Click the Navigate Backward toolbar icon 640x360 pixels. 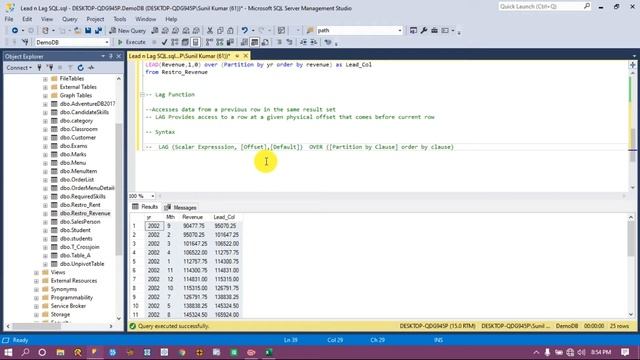(15, 31)
